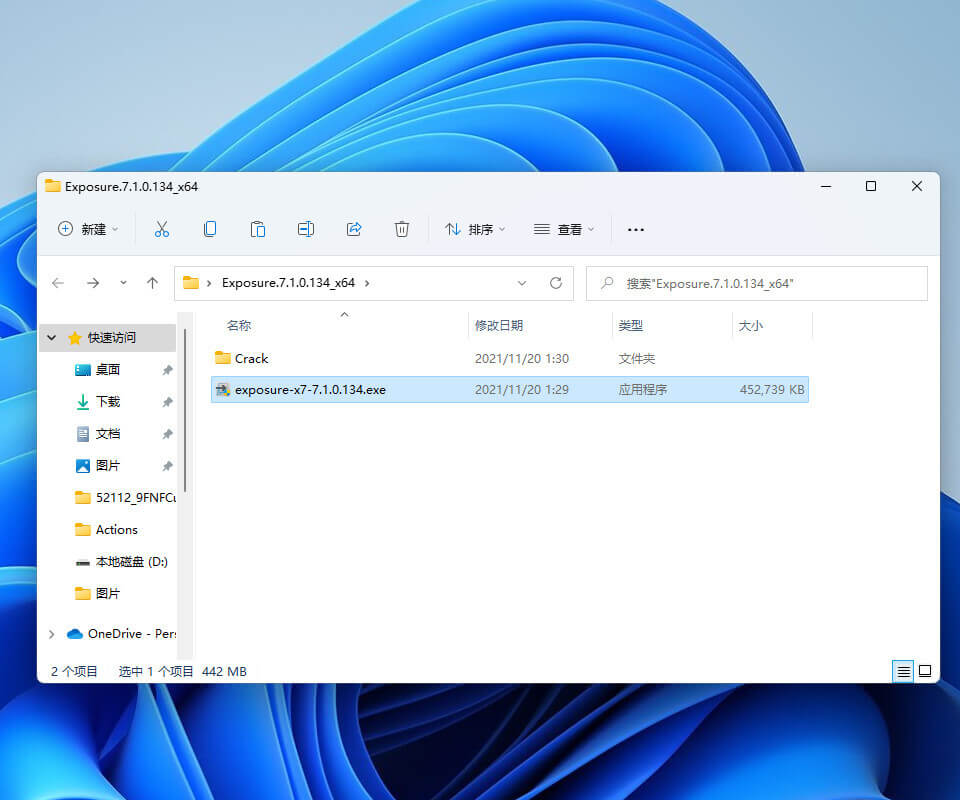
Task: Switch to large thumbnails view toggle
Action: tap(925, 671)
